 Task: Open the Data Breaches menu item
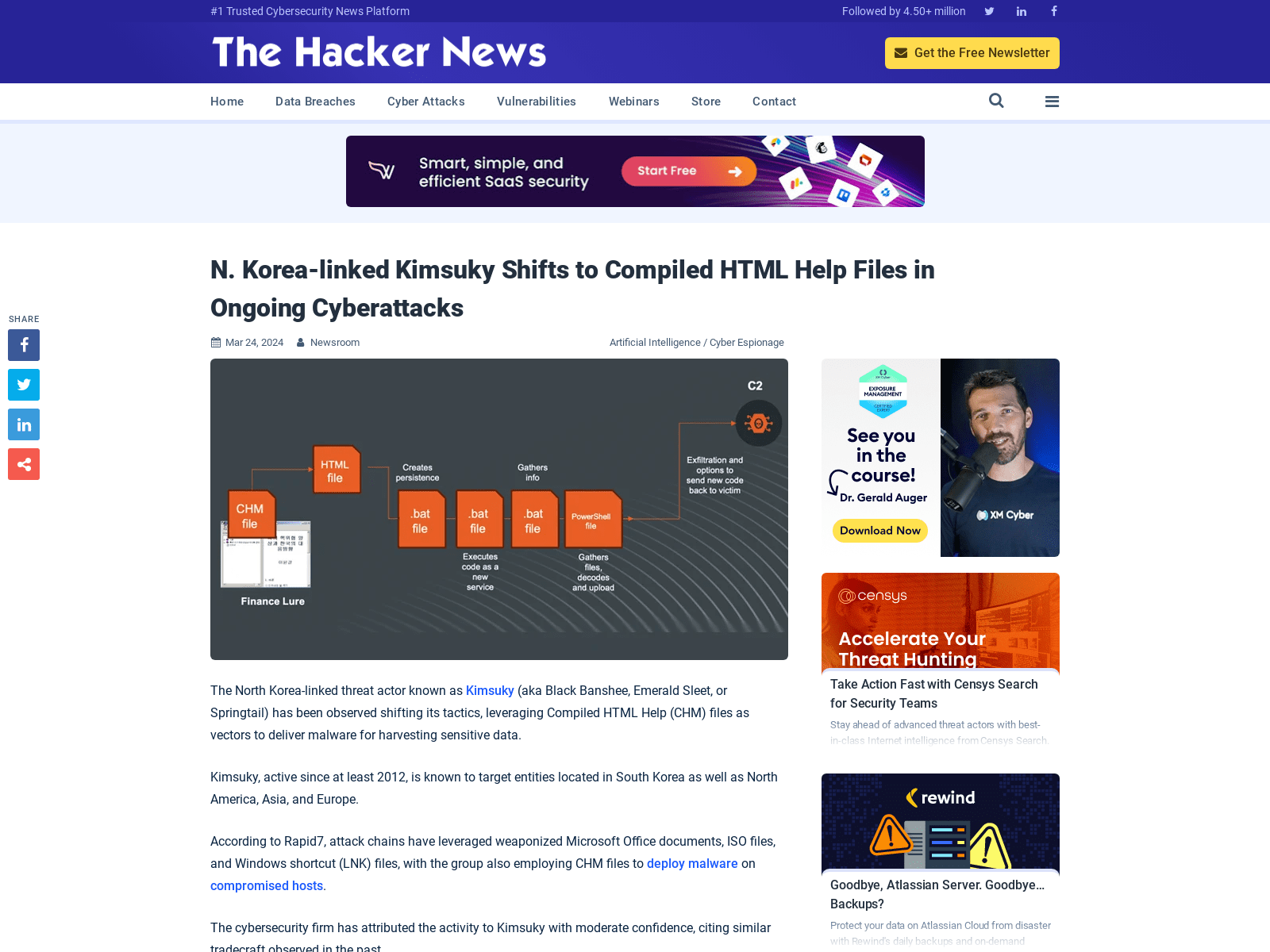pyautogui.click(x=315, y=102)
